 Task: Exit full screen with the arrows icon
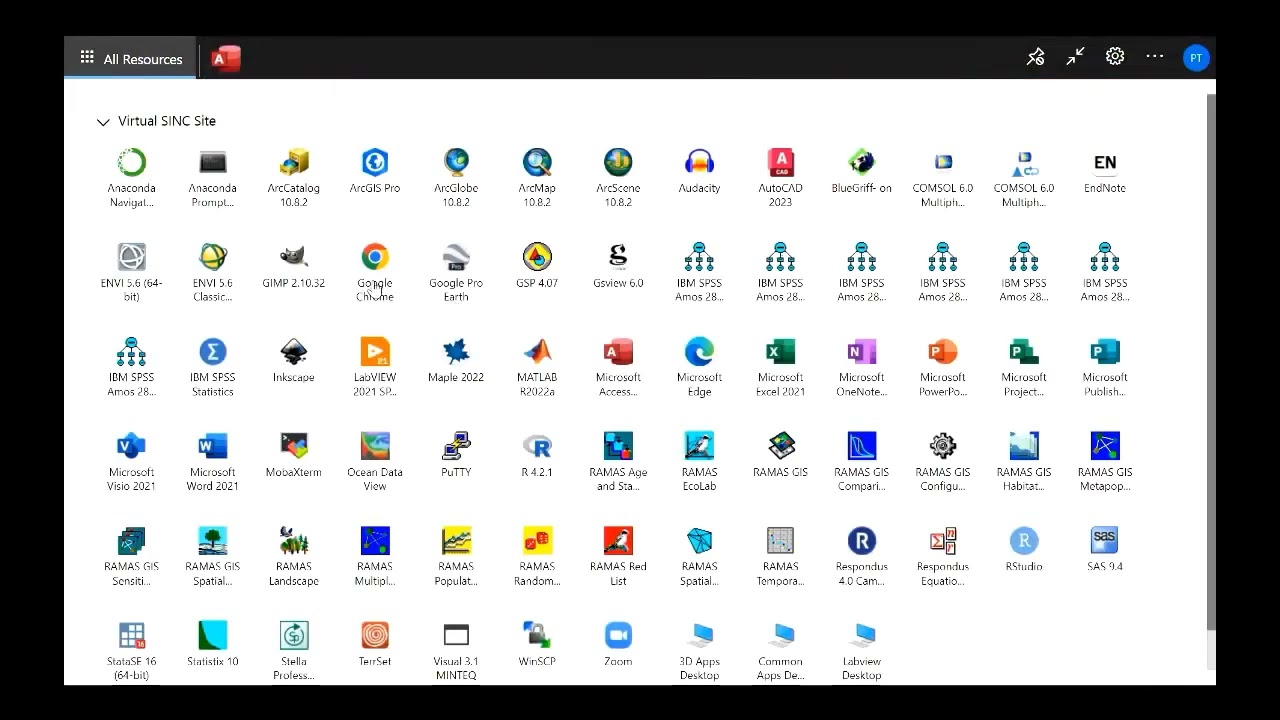pyautogui.click(x=1075, y=58)
